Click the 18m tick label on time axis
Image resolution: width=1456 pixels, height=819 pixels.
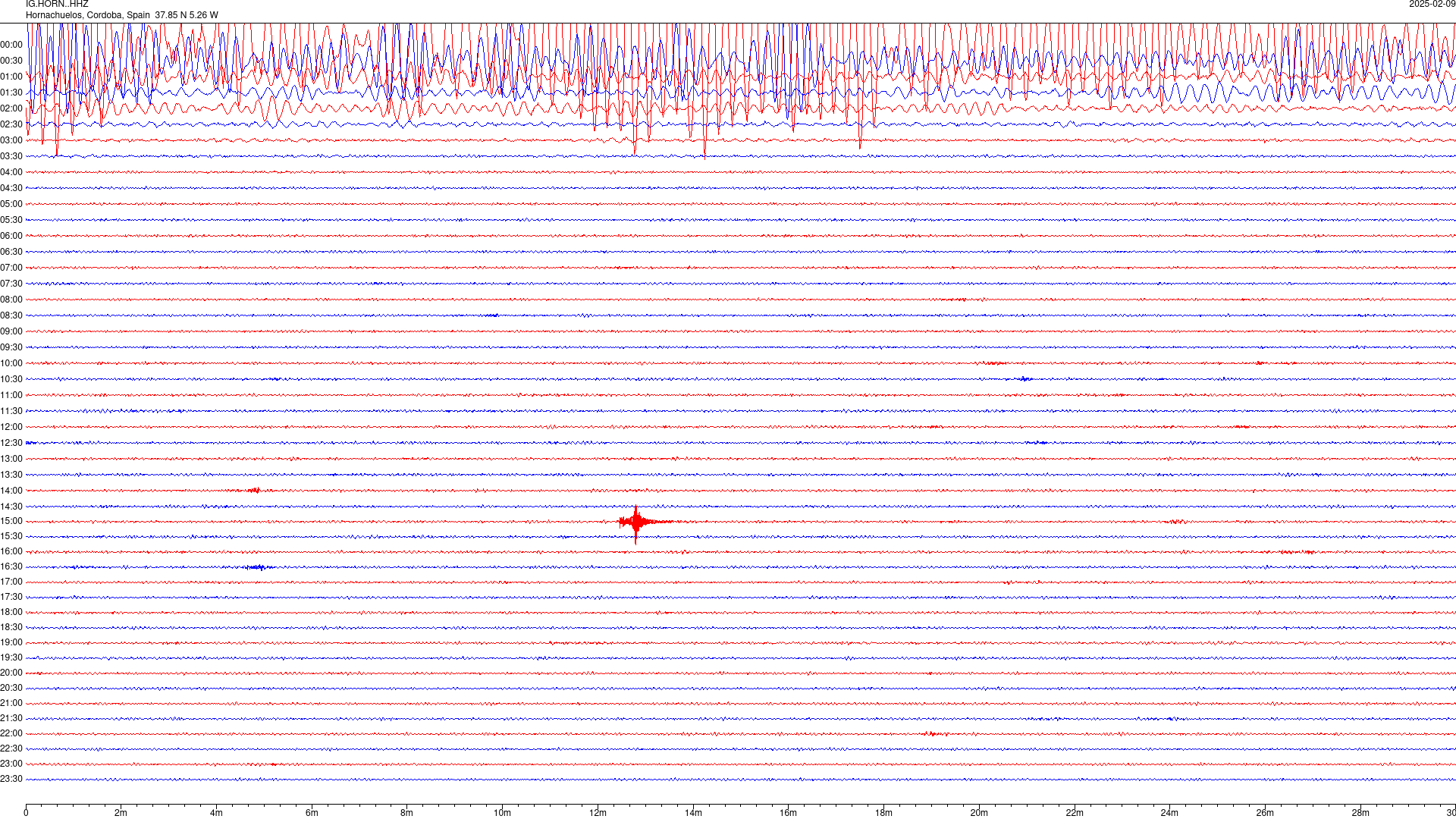point(883,813)
